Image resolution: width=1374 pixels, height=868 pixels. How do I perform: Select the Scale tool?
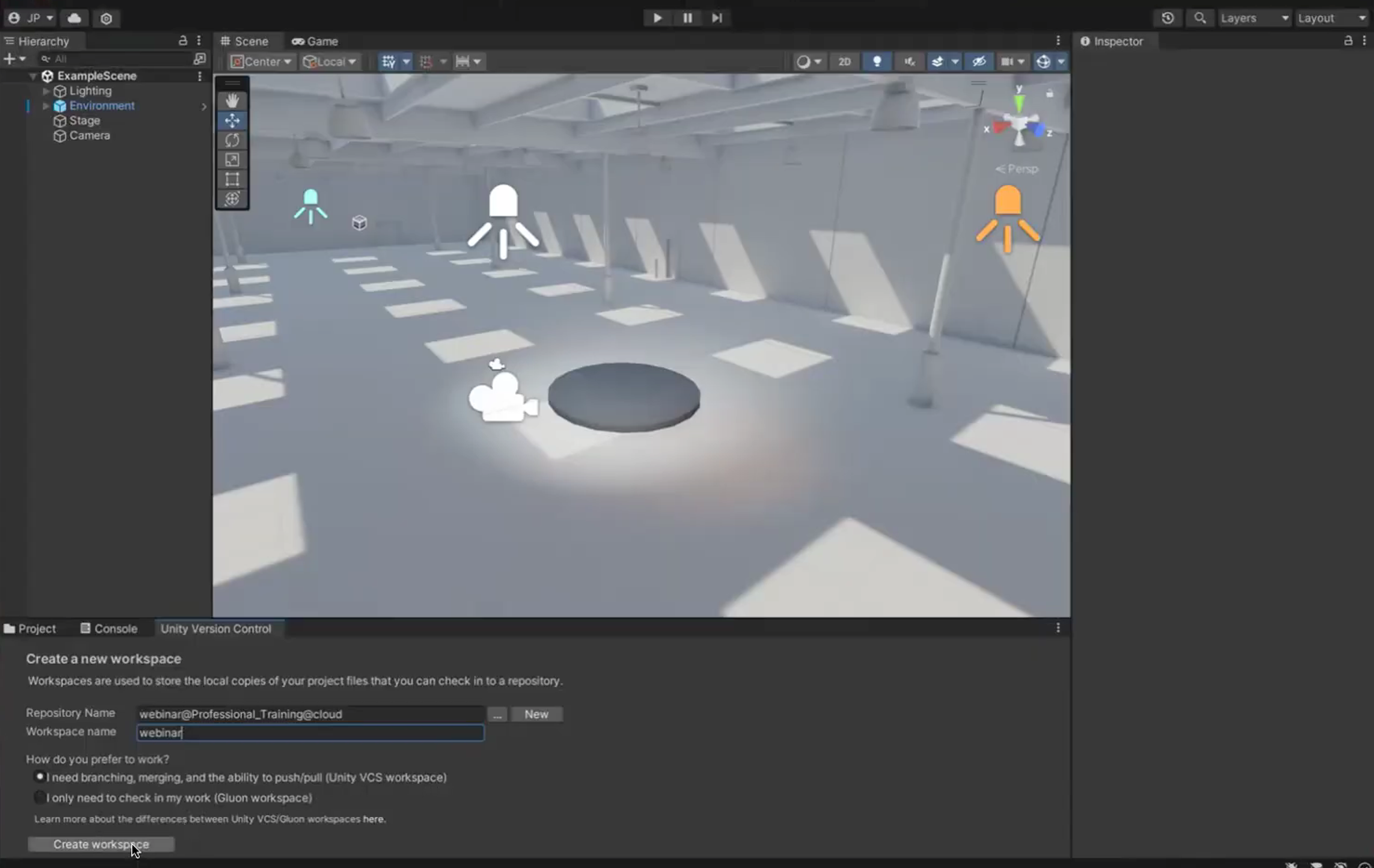[x=231, y=160]
